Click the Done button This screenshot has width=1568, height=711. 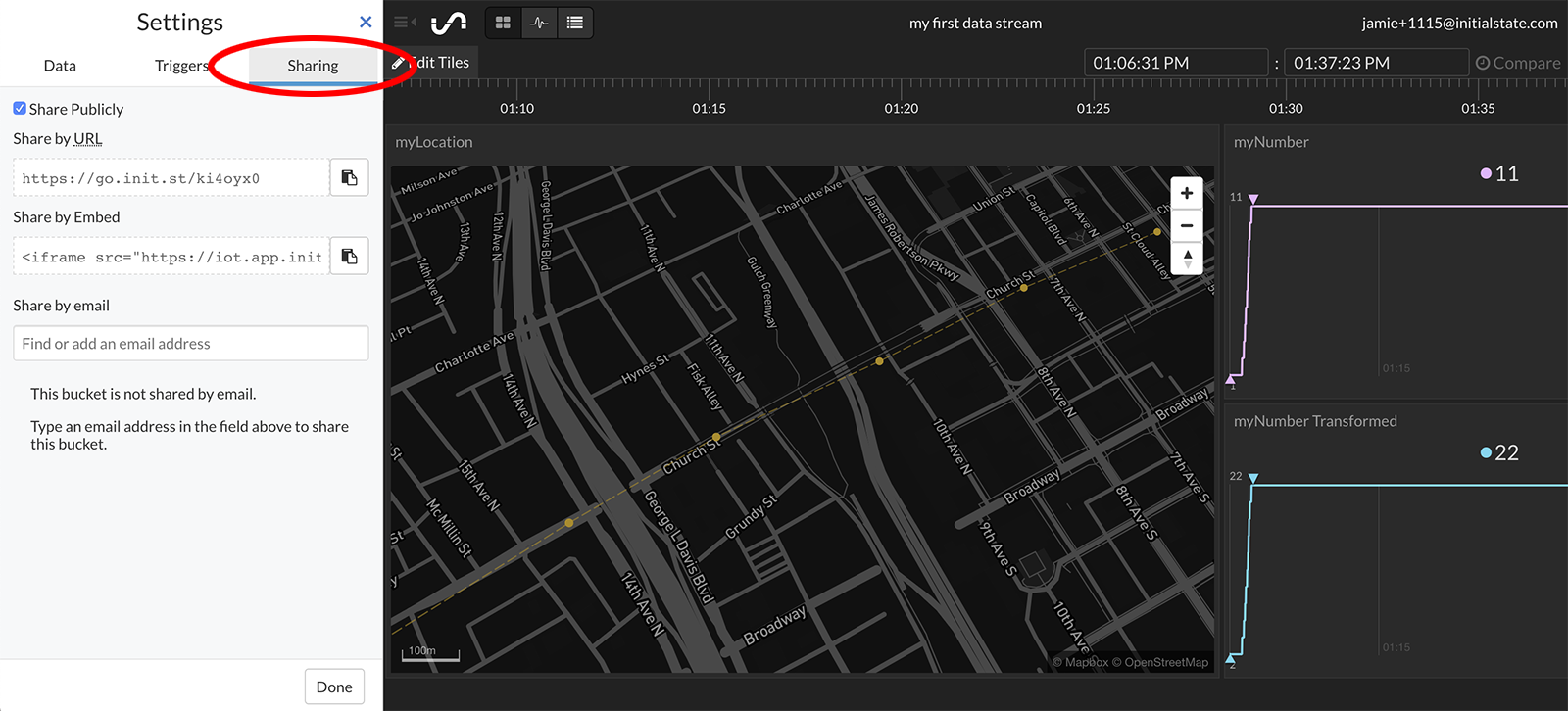tap(334, 687)
